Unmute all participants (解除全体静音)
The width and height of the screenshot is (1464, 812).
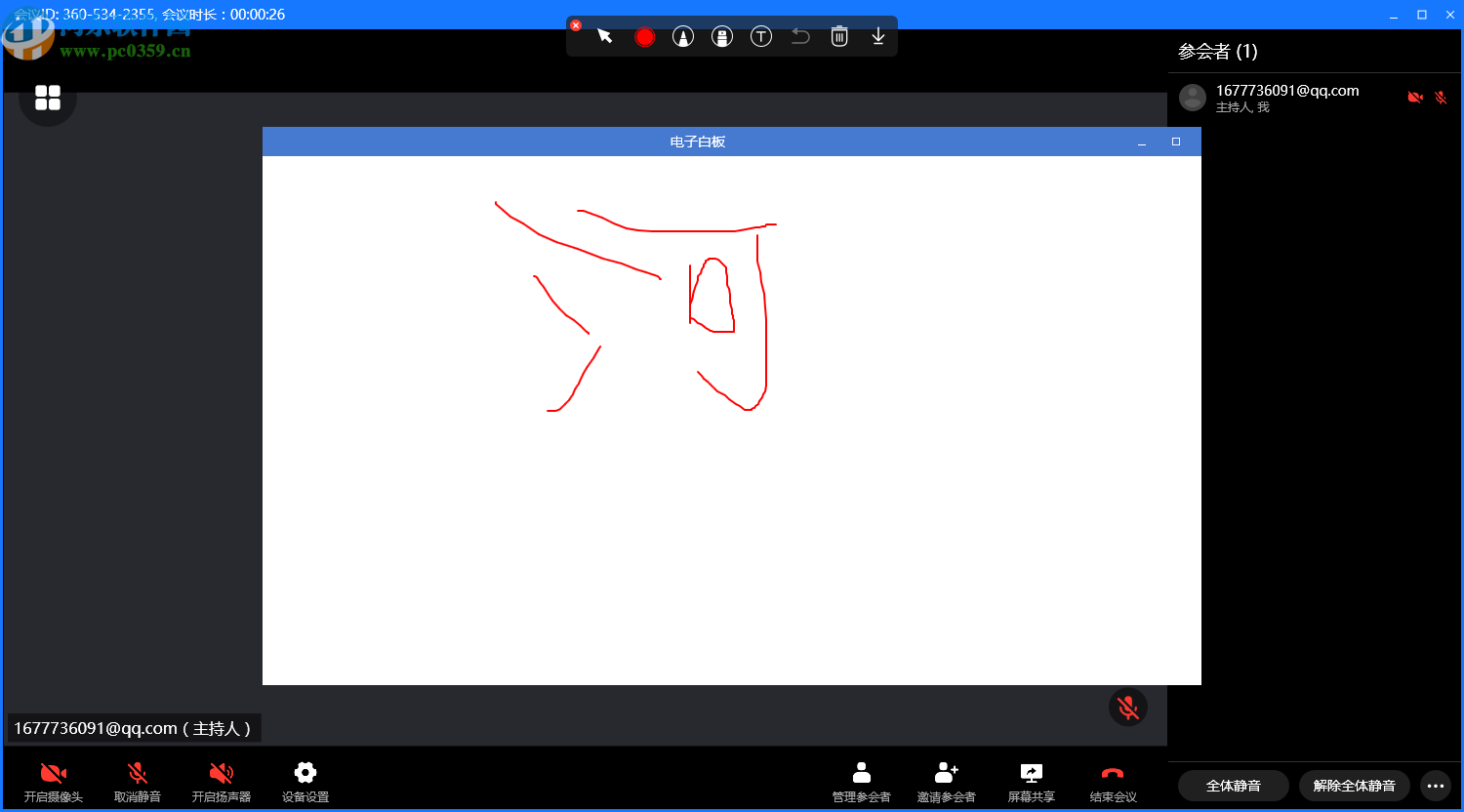[x=1354, y=786]
